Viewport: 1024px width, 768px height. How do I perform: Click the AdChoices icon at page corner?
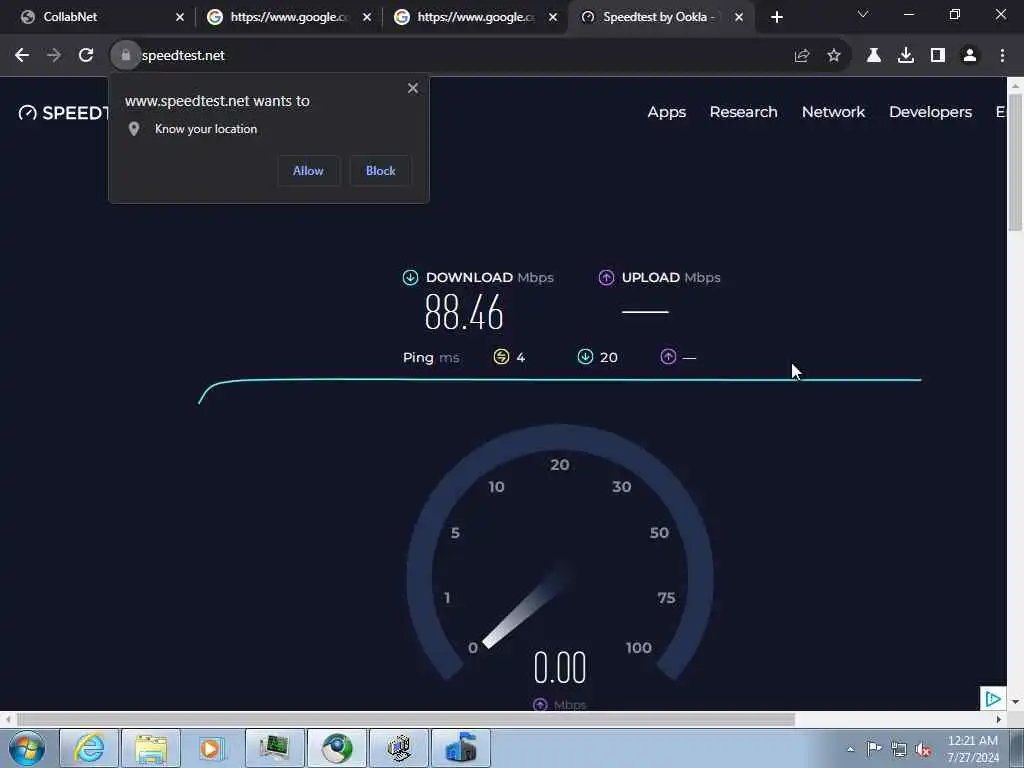[x=993, y=699]
